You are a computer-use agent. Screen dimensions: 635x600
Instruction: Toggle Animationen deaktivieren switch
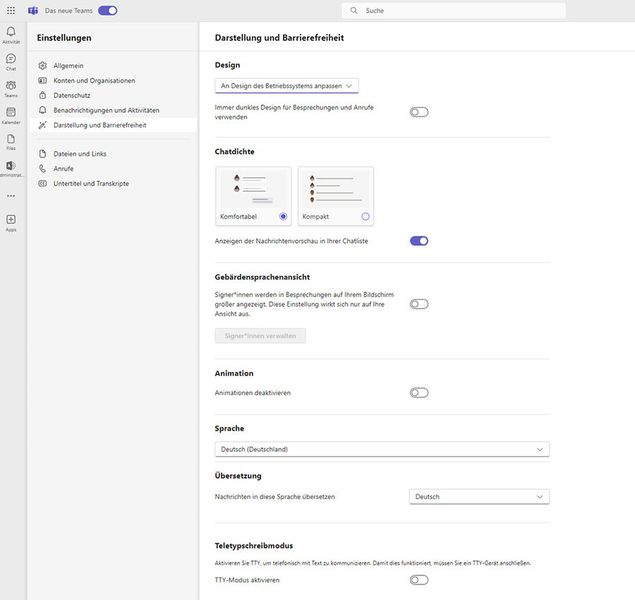(419, 393)
